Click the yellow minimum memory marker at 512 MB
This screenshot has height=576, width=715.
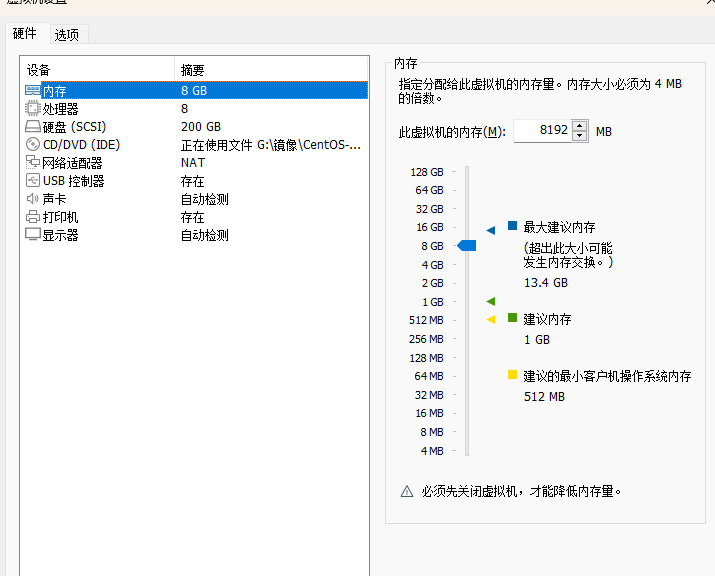[x=490, y=320]
